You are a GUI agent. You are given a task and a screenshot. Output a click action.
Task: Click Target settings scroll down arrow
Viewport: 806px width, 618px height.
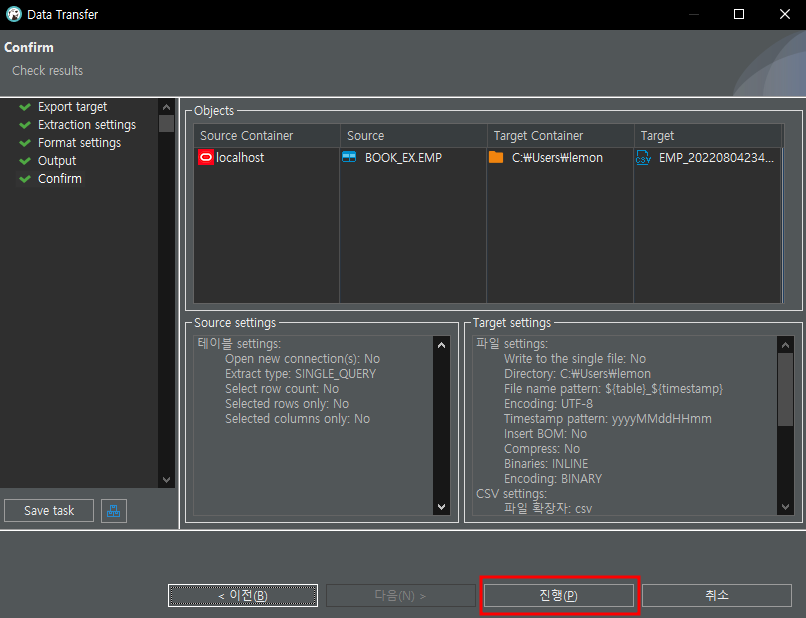pyautogui.click(x=785, y=507)
